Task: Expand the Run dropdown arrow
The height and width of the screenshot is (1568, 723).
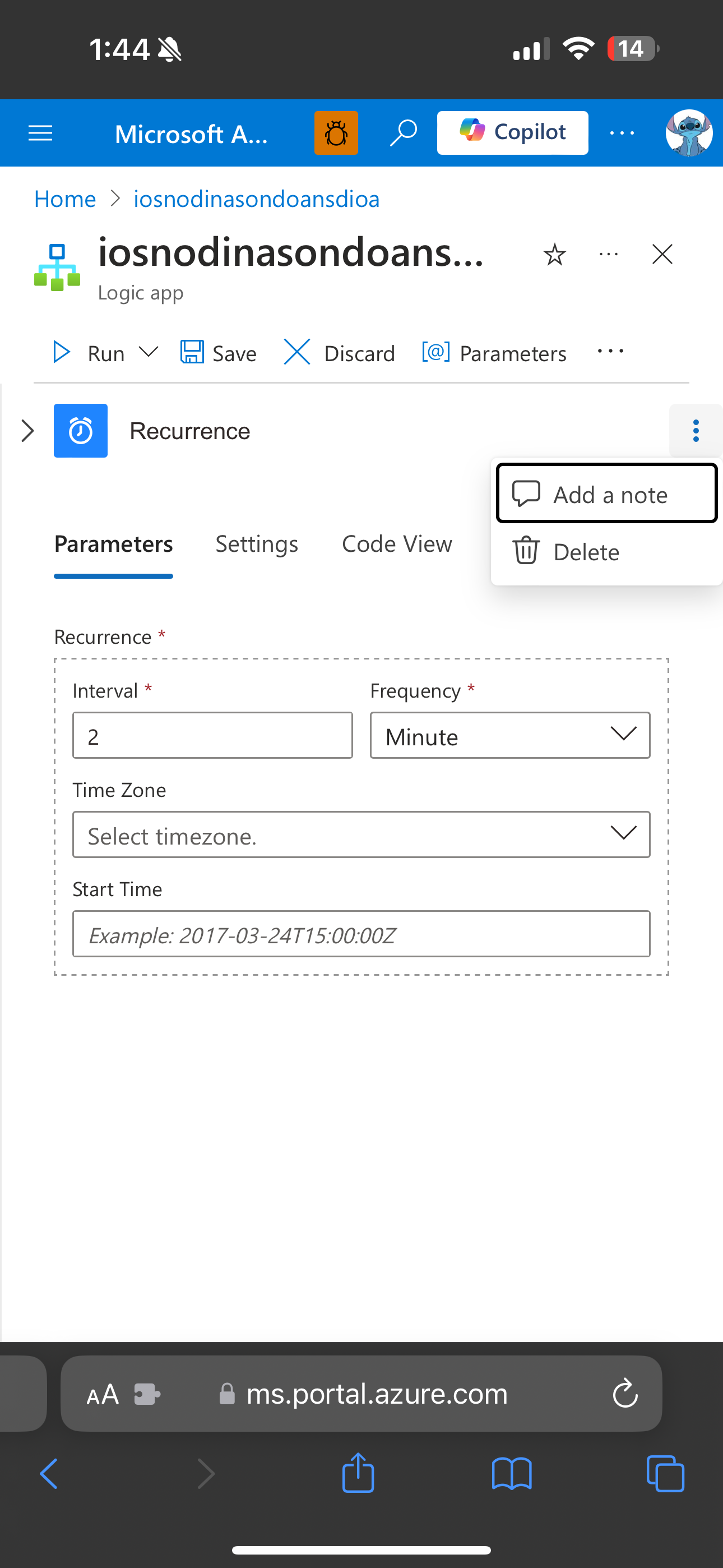Action: [149, 352]
